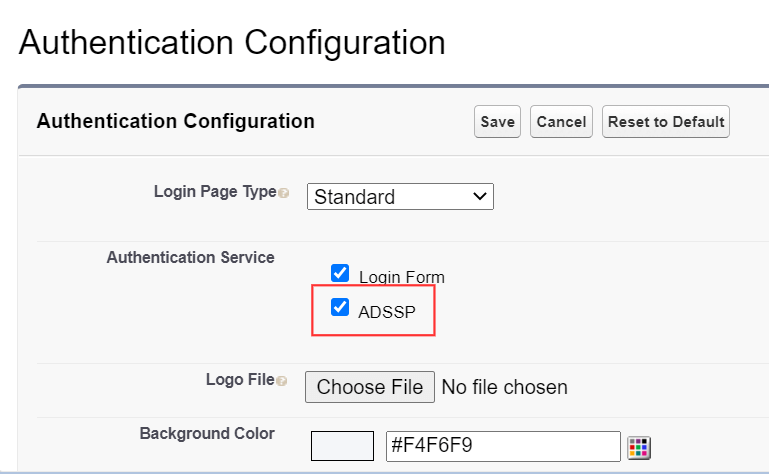The width and height of the screenshot is (769, 474).
Task: Focus the #F4F6F9 hex color field
Action: [503, 446]
